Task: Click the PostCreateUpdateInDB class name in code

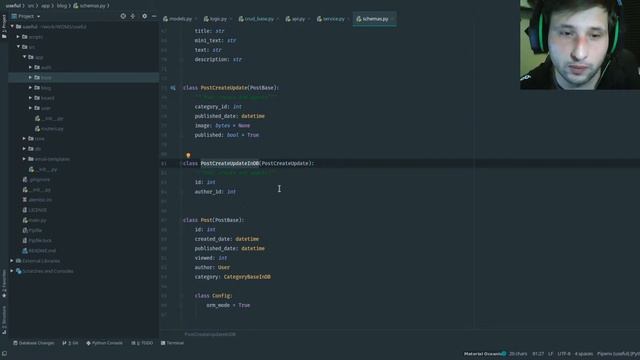Action: point(229,163)
